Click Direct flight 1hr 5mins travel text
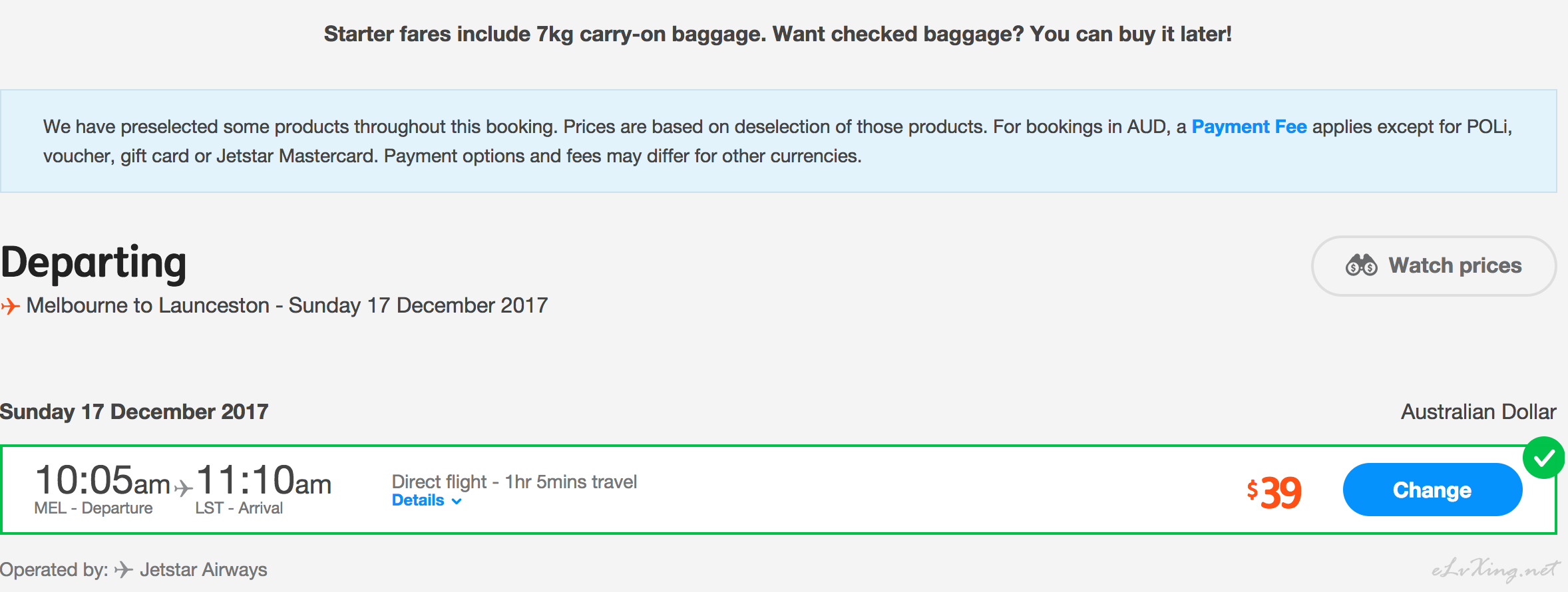Image resolution: width=1568 pixels, height=592 pixels. coord(514,481)
